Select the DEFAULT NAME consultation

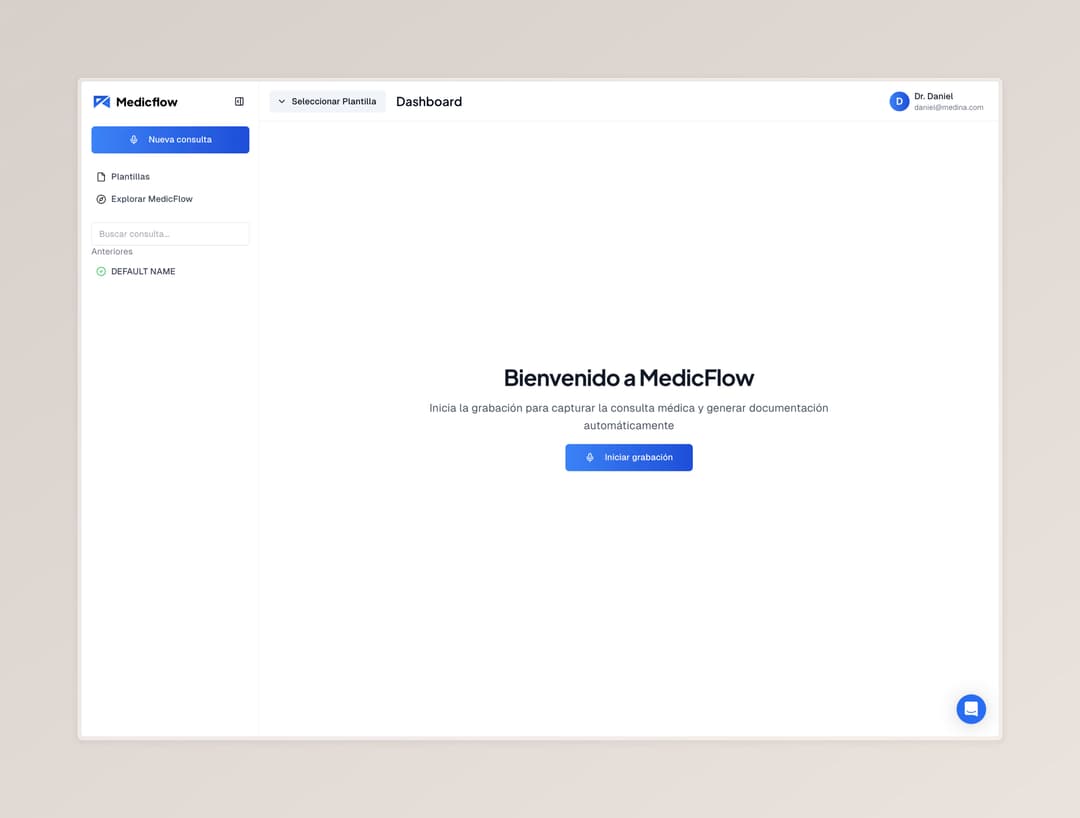tap(143, 272)
